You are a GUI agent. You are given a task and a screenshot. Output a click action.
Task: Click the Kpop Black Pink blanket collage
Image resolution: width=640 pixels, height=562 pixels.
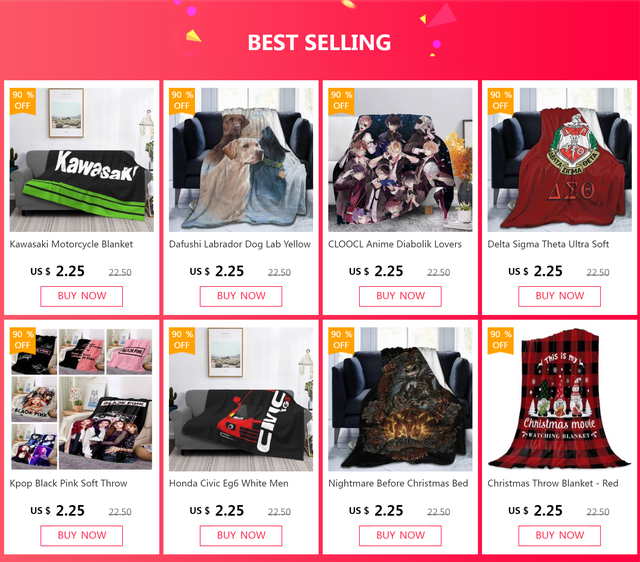82,399
